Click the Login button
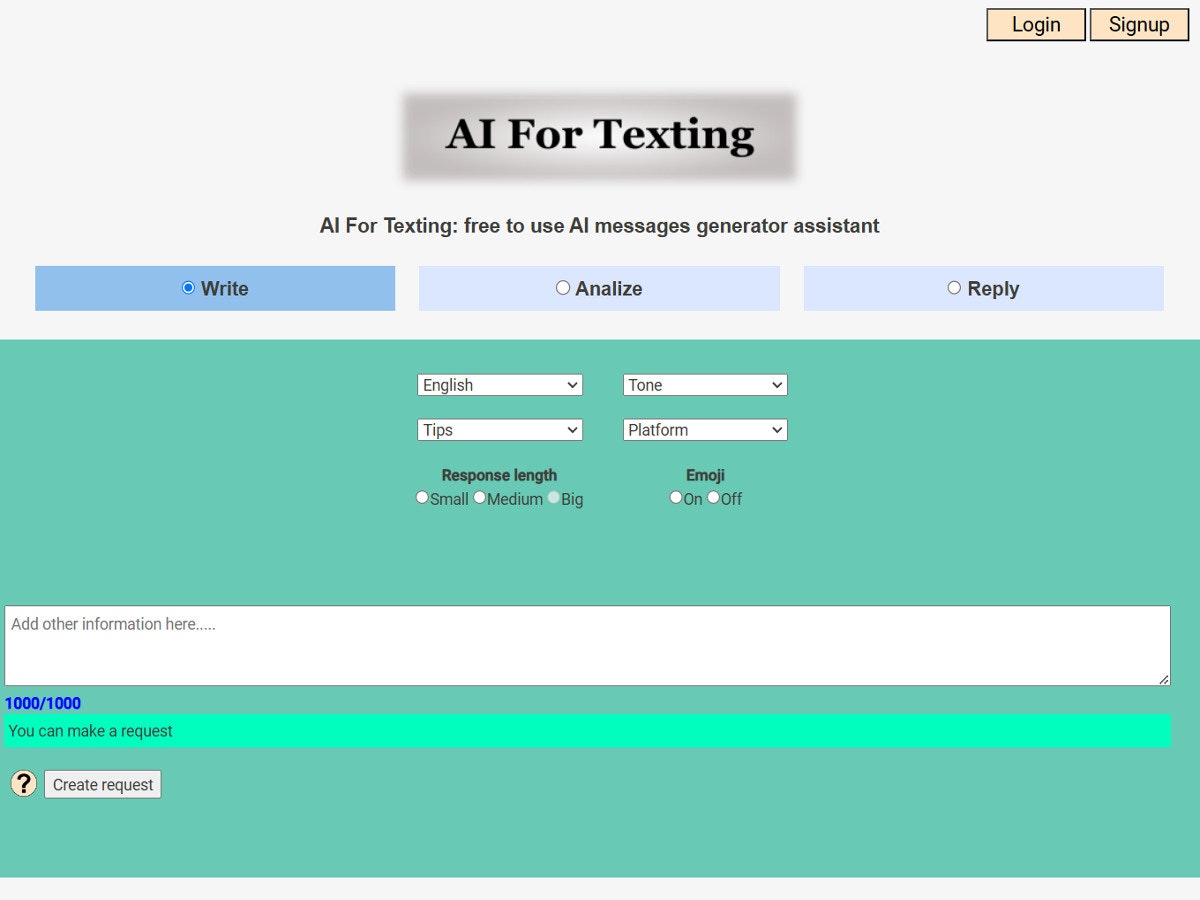This screenshot has width=1200, height=900. pos(1036,25)
